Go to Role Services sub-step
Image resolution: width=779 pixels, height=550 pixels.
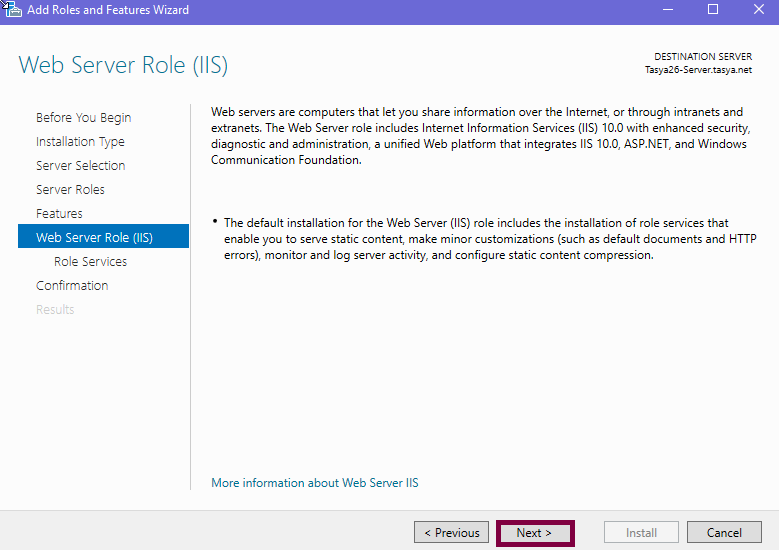tap(90, 261)
